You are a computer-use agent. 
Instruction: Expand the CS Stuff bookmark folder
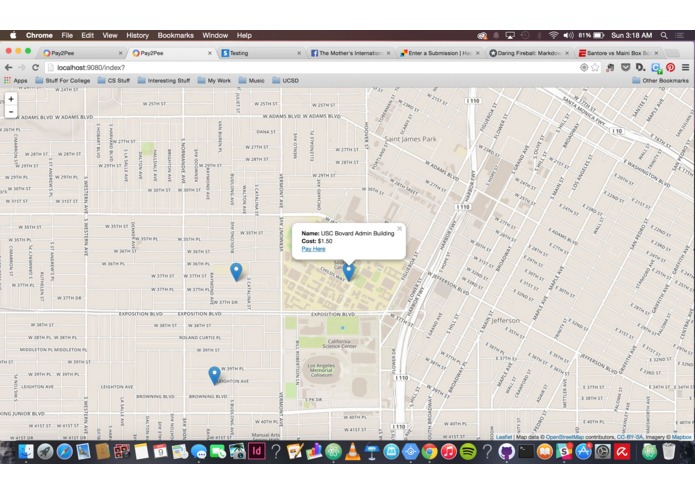(x=114, y=81)
